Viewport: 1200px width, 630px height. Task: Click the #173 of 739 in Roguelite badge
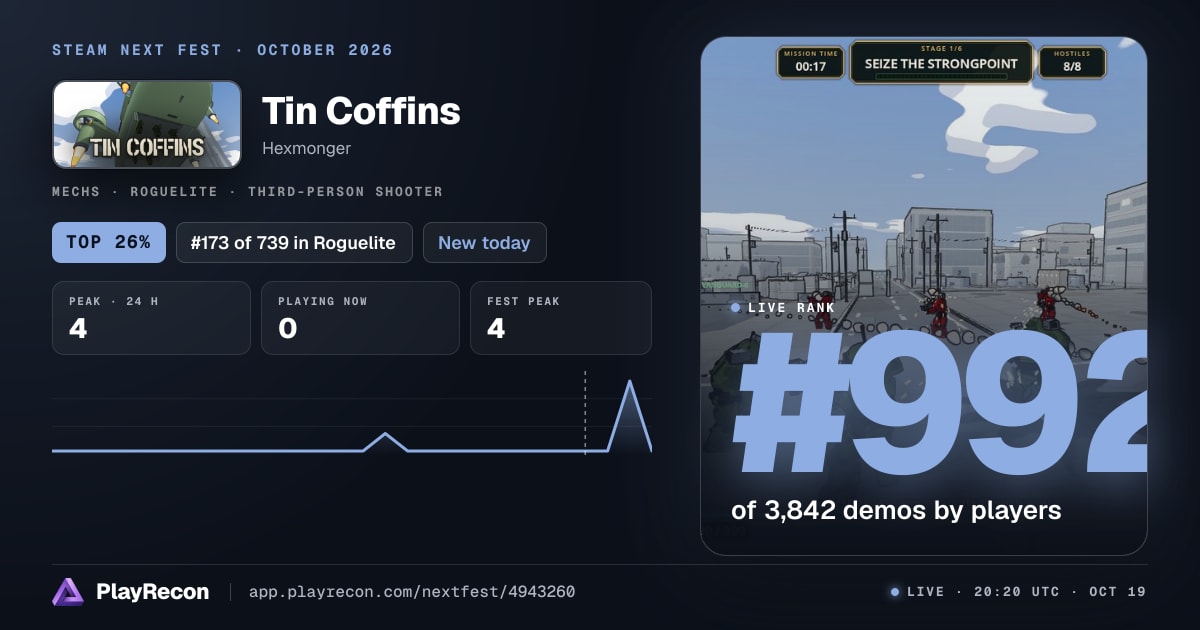point(294,242)
